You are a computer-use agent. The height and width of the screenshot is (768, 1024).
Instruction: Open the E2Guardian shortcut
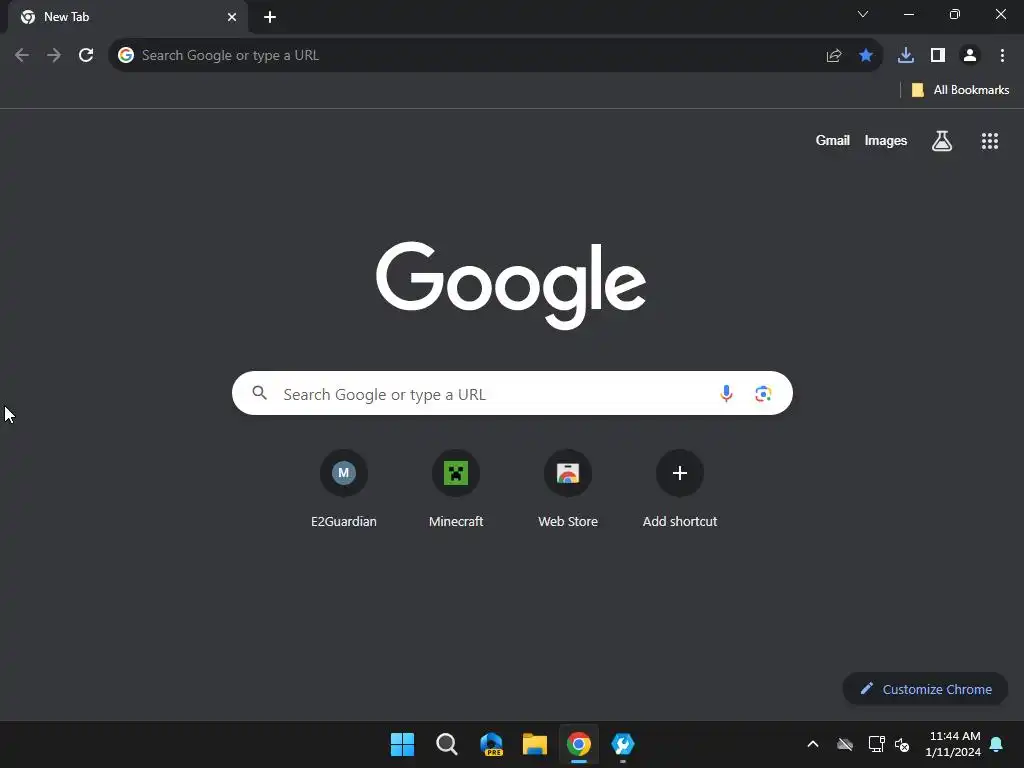344,488
